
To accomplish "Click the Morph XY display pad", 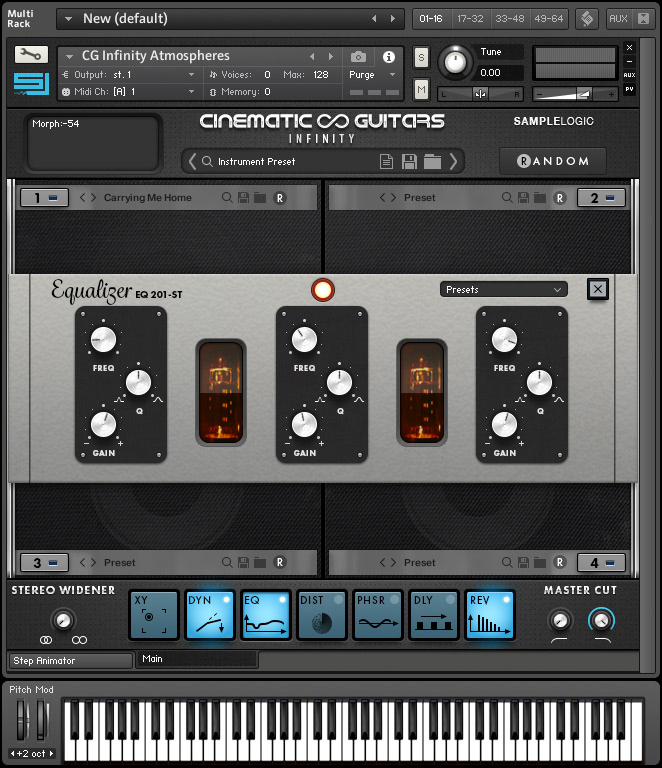I will [93, 143].
